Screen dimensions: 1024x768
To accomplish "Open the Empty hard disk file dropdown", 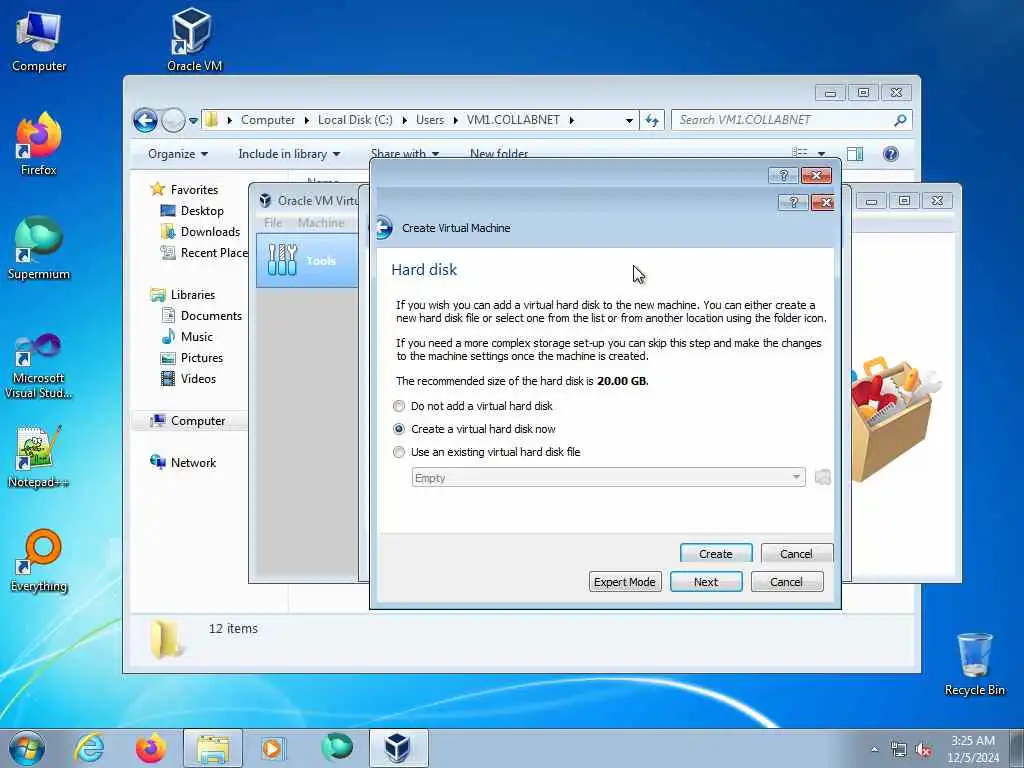I will 608,477.
